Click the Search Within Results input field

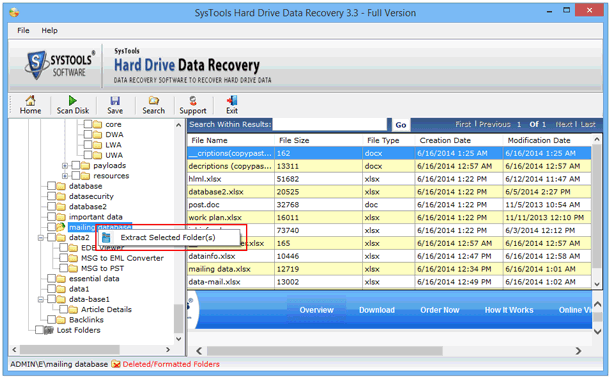coord(330,124)
